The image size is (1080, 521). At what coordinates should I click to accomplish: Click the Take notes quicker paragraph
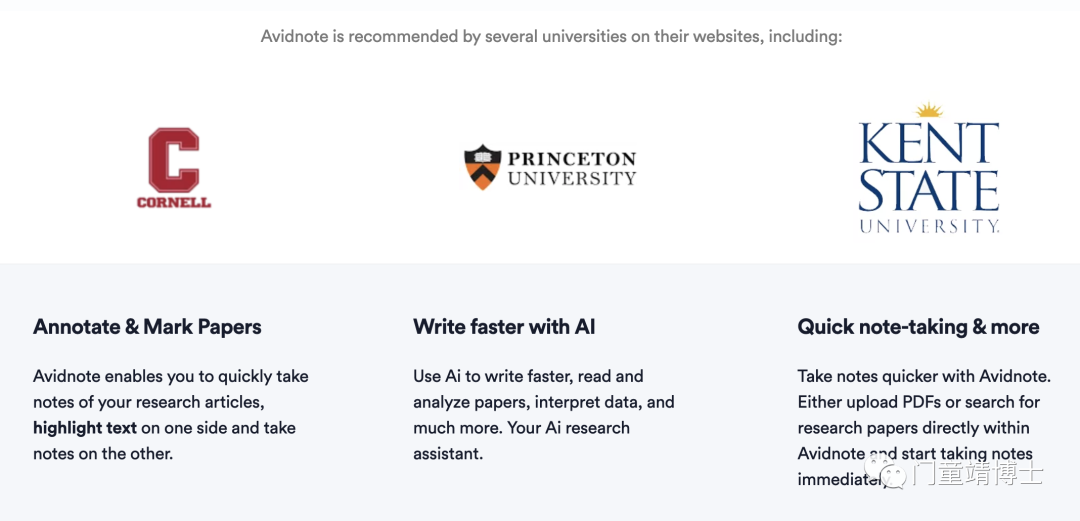click(924, 427)
